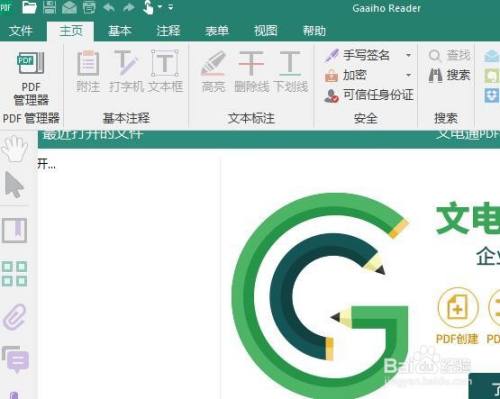Click the envelope icon at ribbon right edge
The height and width of the screenshot is (399, 500).
pos(492,56)
